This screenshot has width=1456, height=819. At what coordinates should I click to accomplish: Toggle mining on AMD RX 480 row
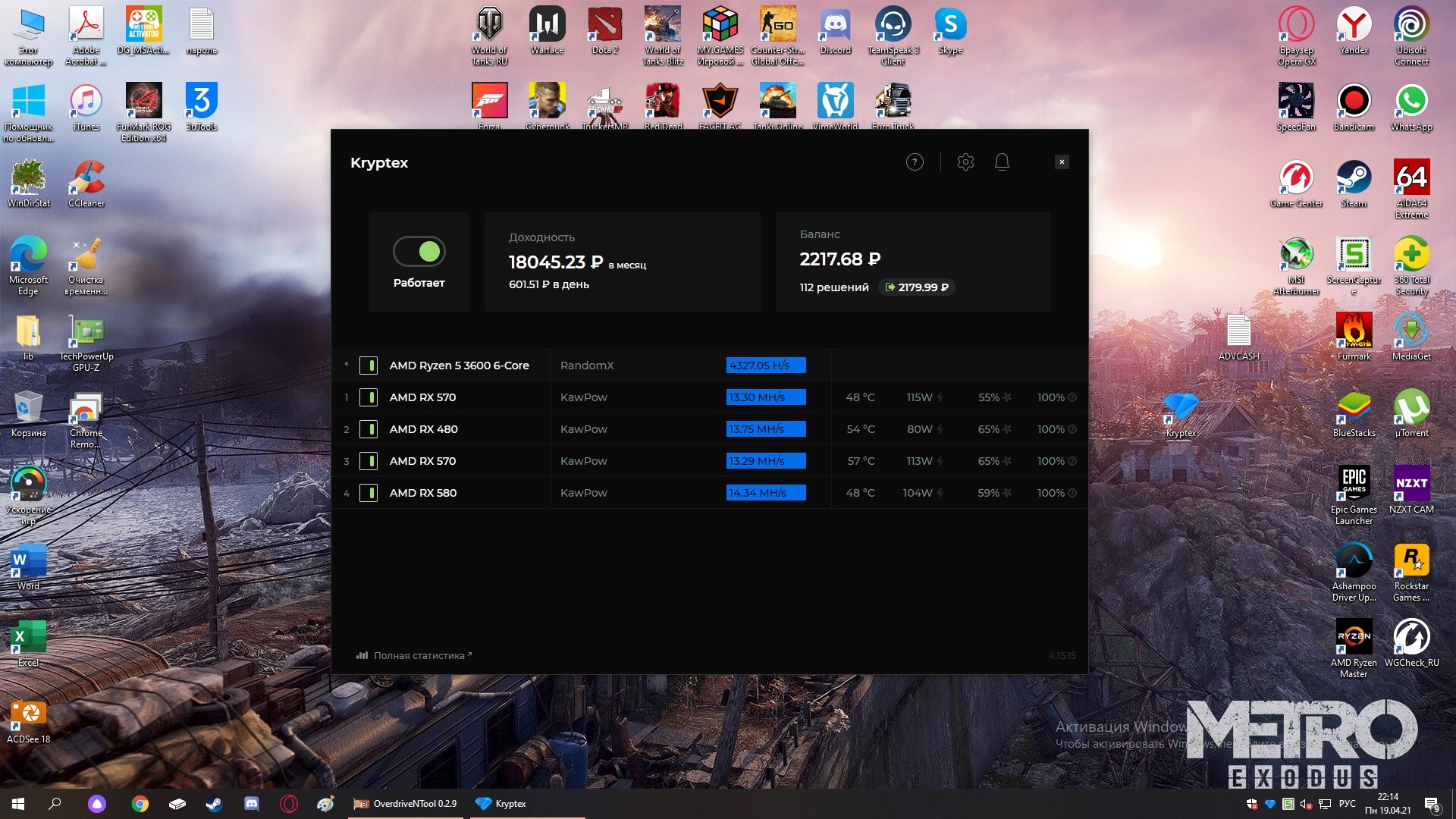click(369, 429)
